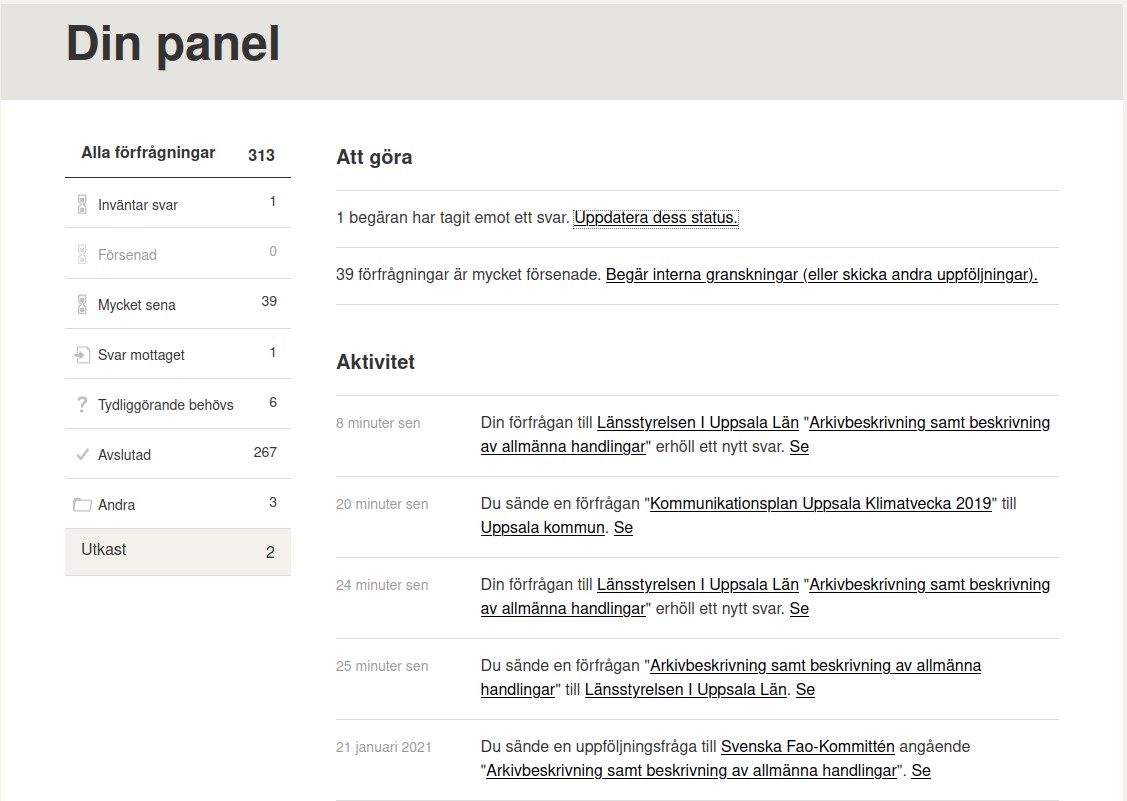Image resolution: width=1127 pixels, height=801 pixels.
Task: Filter by Avslutad requests
Action: click(x=178, y=454)
